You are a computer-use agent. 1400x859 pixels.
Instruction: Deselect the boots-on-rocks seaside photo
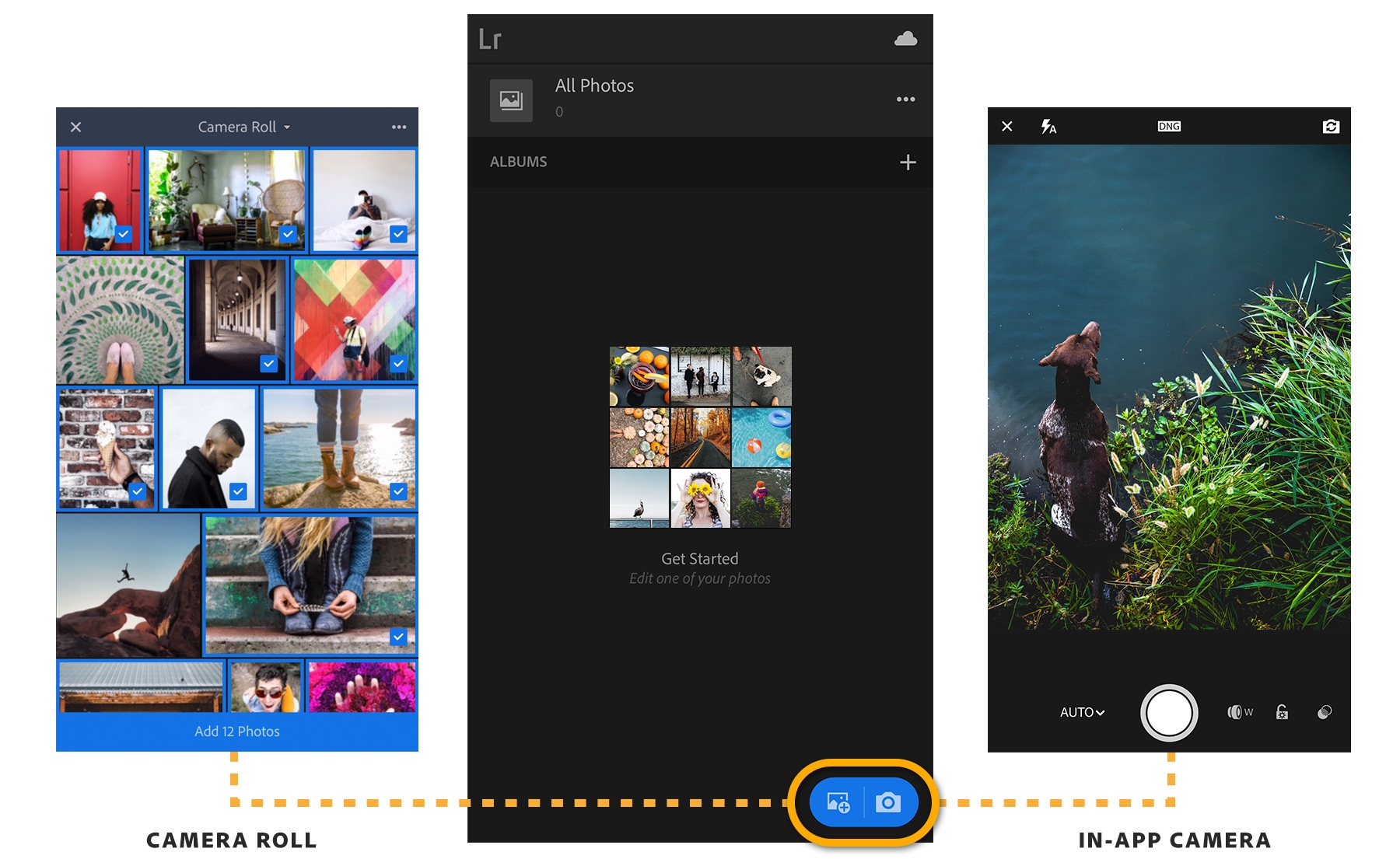[339, 449]
